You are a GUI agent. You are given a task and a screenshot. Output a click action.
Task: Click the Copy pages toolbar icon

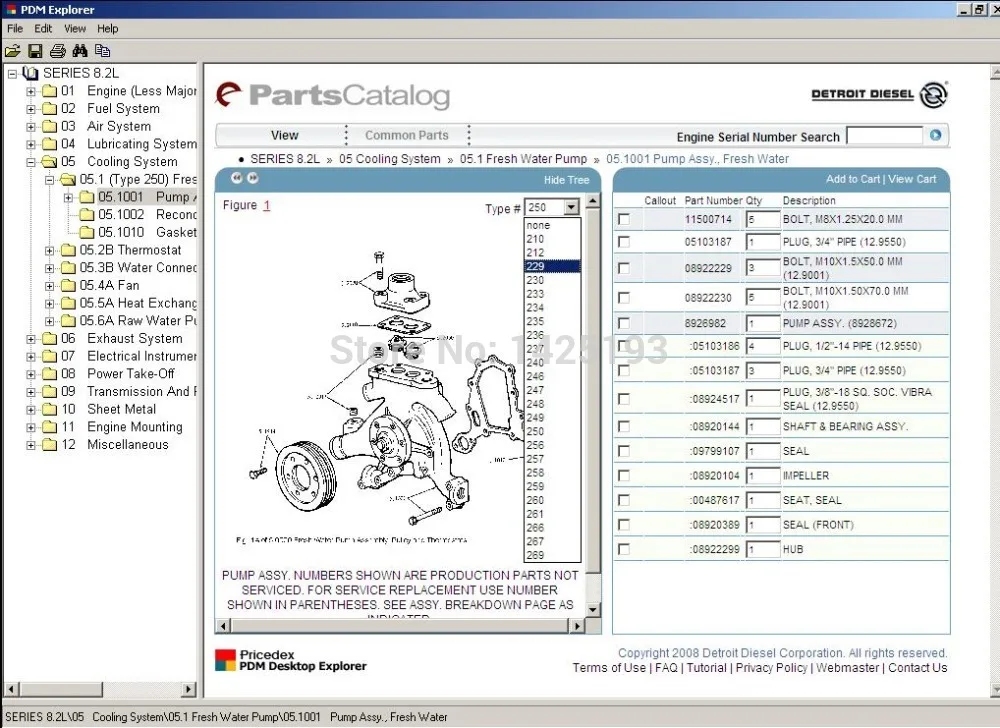pyautogui.click(x=102, y=51)
